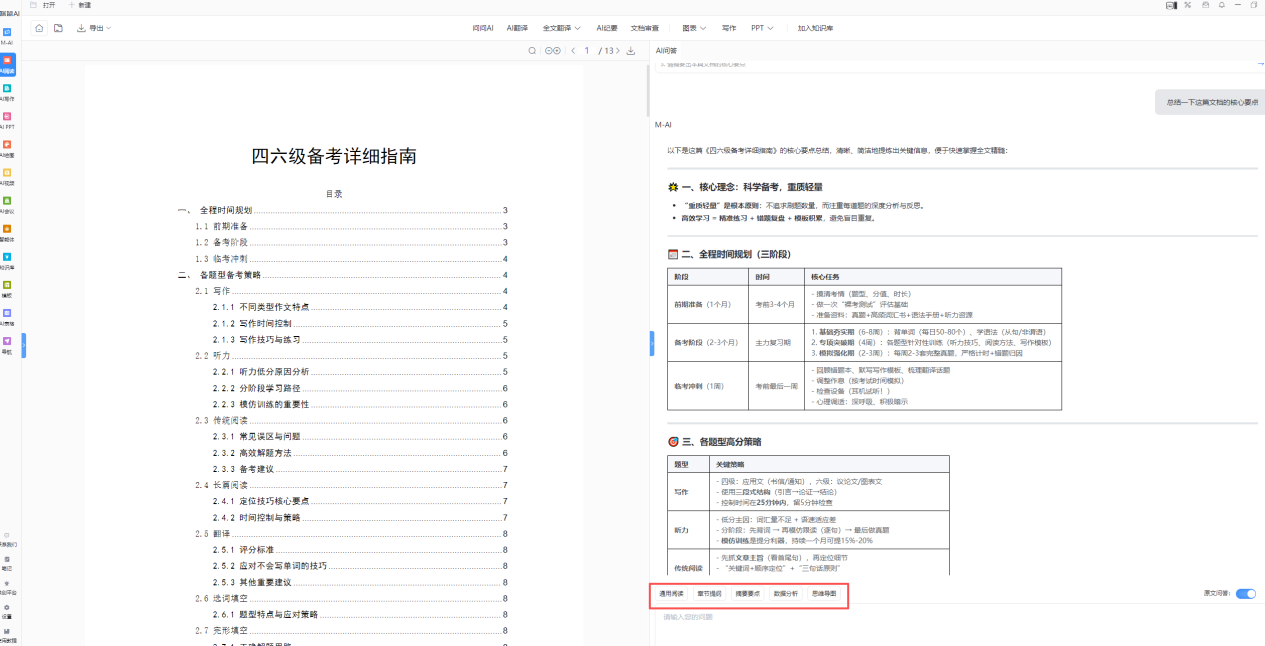
Task: Open AI PPT in the left sidebar
Action: 7,119
